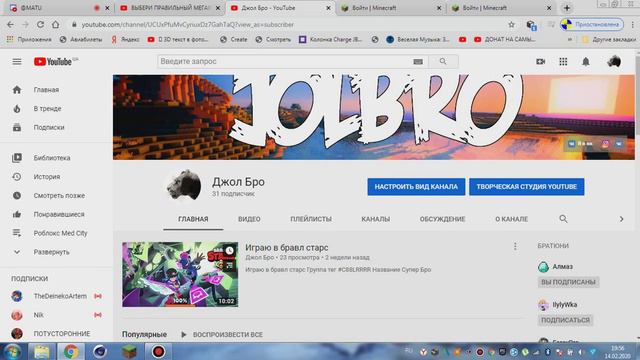Open the Chrome three-dot menu
Viewport: 640px width, 360px height.
pos(633,24)
